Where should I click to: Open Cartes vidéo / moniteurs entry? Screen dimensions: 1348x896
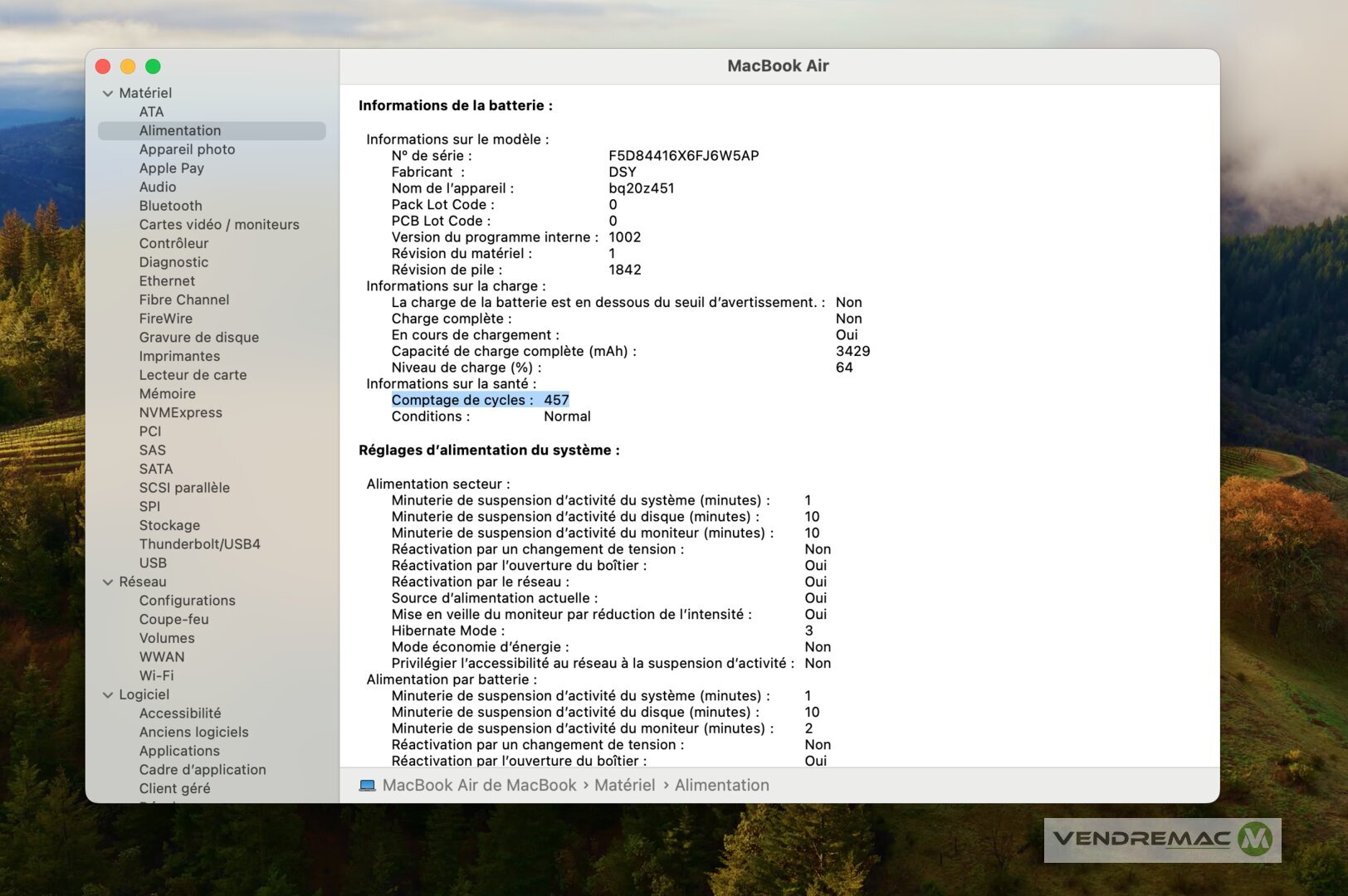(218, 225)
